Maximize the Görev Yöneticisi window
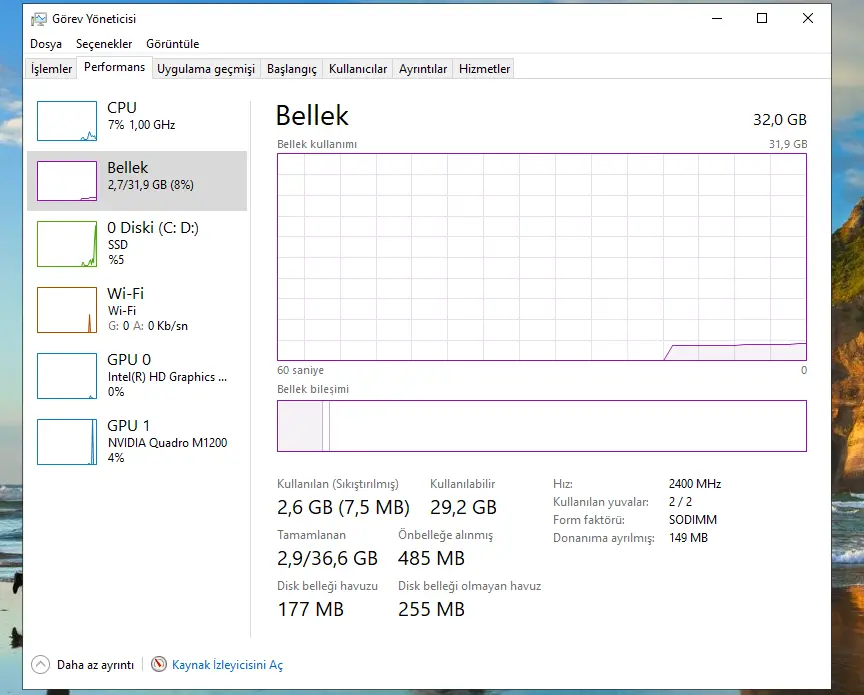The height and width of the screenshot is (695, 864). pos(762,18)
